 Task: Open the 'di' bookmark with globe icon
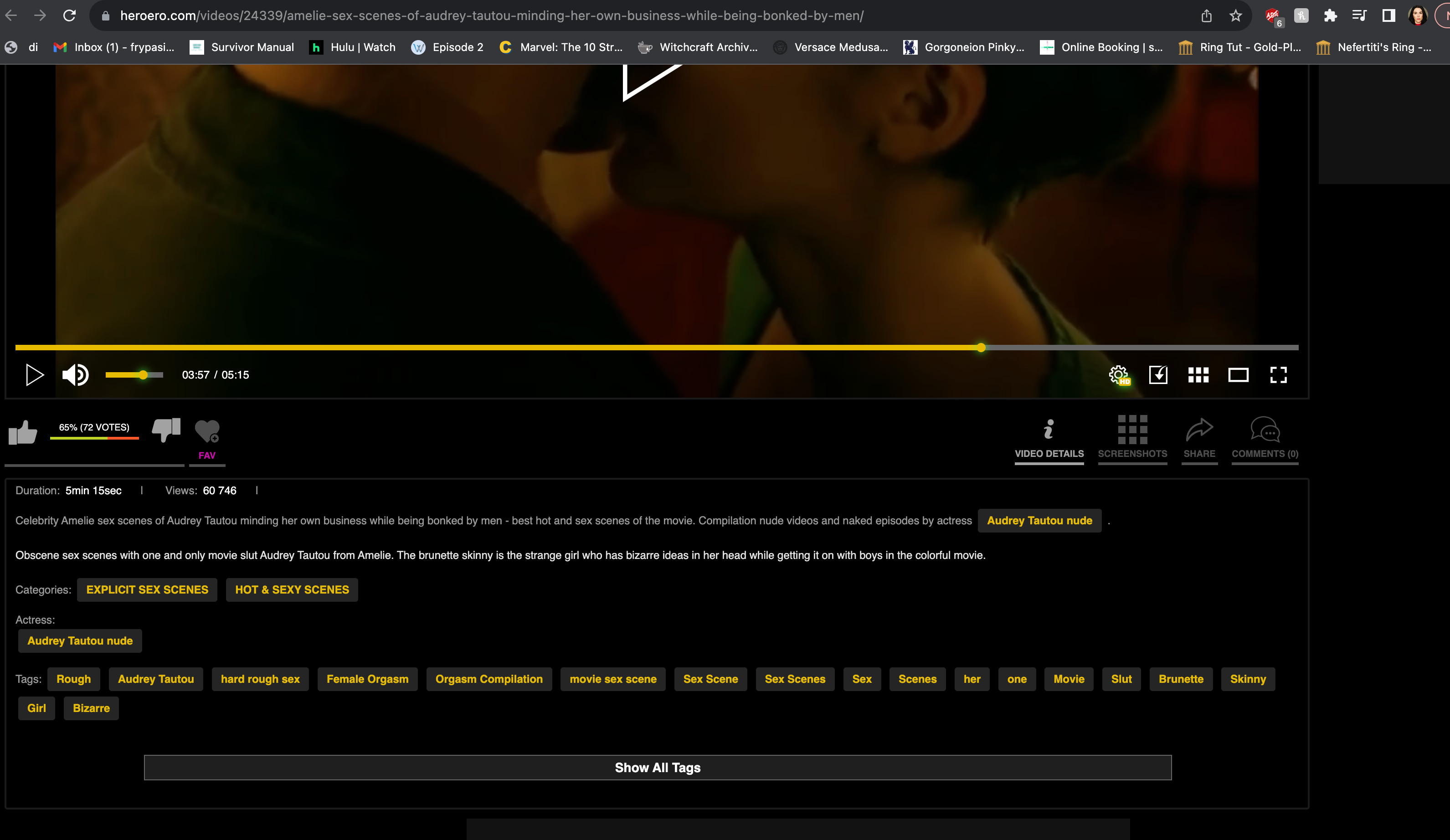pyautogui.click(x=21, y=47)
